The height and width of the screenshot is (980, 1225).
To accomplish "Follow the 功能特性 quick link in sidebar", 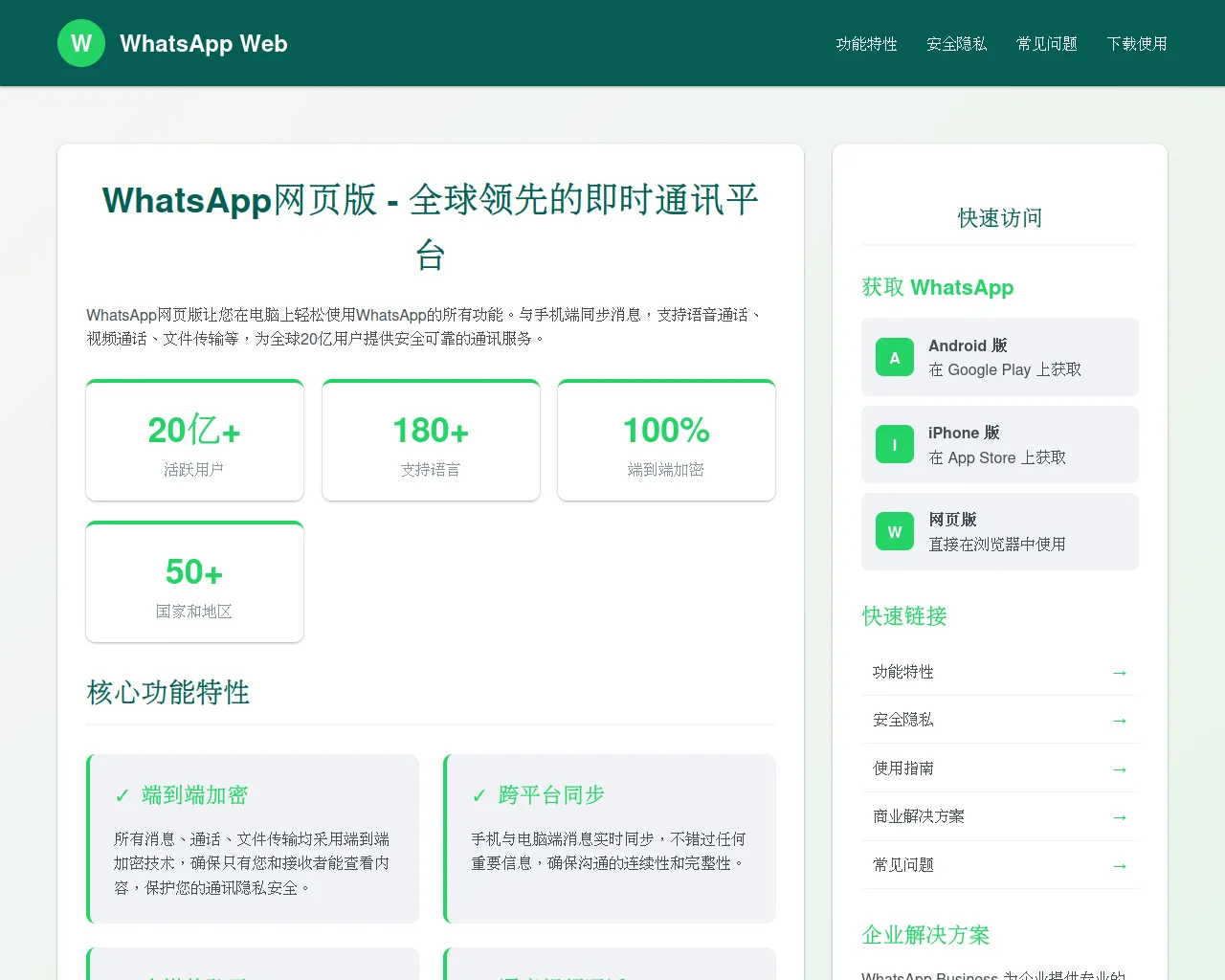I will (x=1000, y=672).
